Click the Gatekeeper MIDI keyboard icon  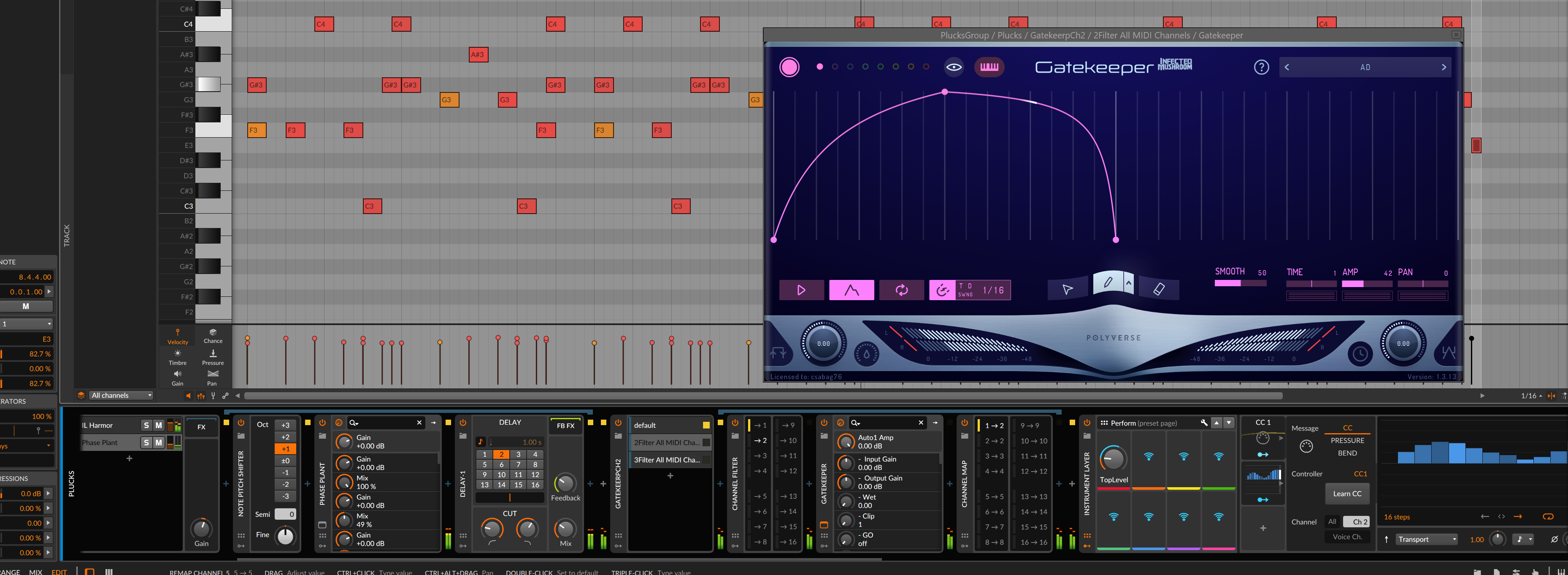pyautogui.click(x=989, y=67)
